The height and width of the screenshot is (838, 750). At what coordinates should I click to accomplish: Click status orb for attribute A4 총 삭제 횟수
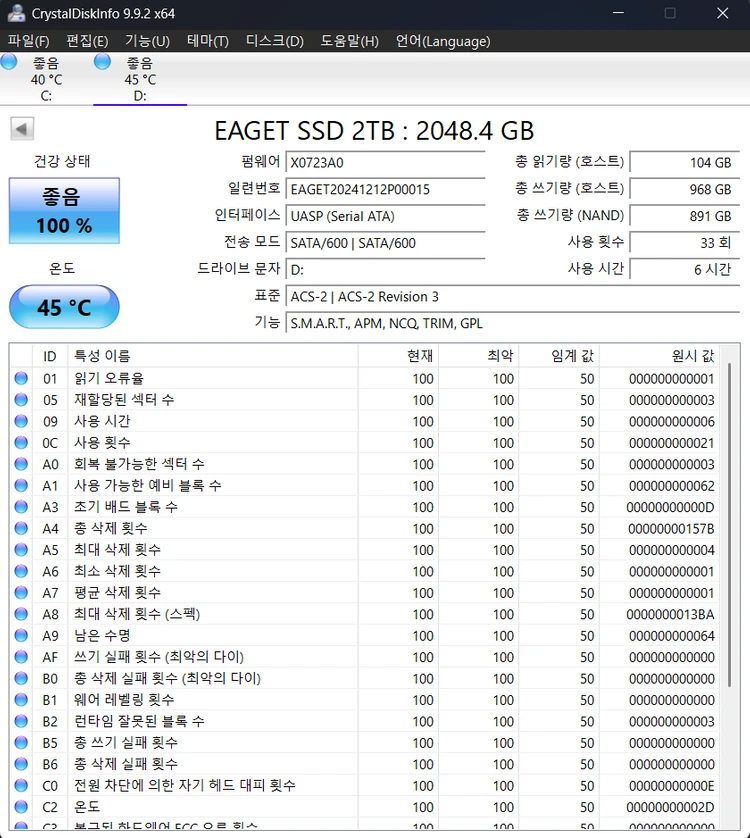click(x=21, y=528)
